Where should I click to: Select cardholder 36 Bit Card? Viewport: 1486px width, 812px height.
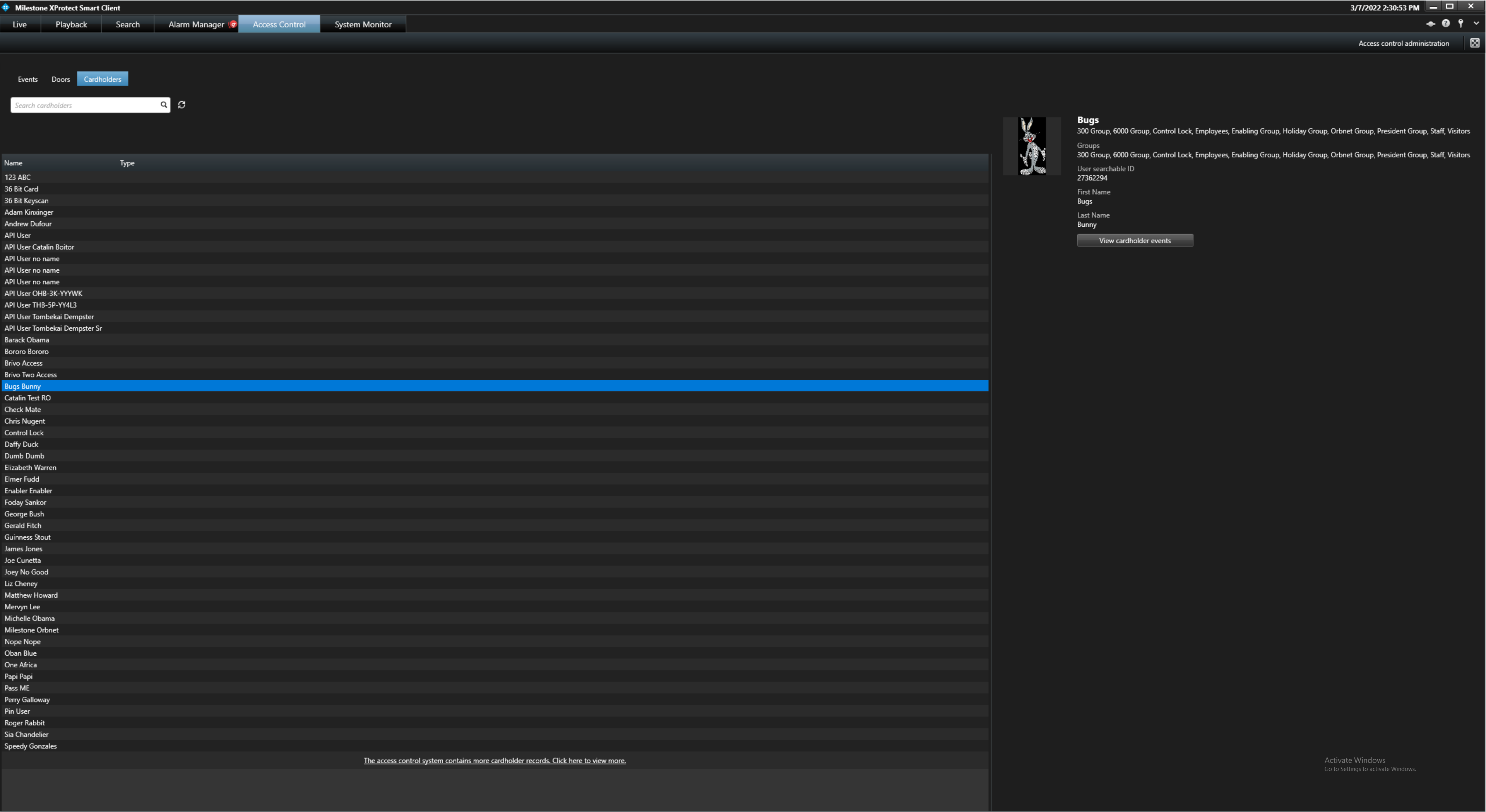[495, 189]
